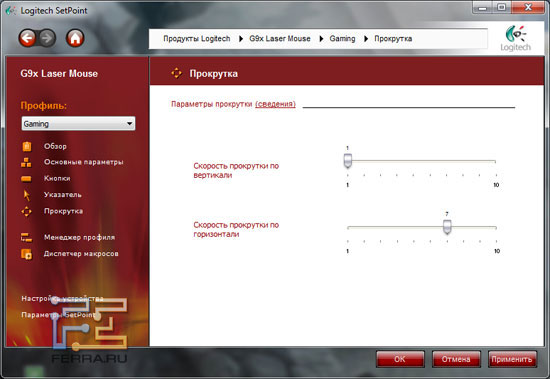Click the Прокрутка arrows icon in sidebar
This screenshot has height=379, width=550.
coord(27,211)
